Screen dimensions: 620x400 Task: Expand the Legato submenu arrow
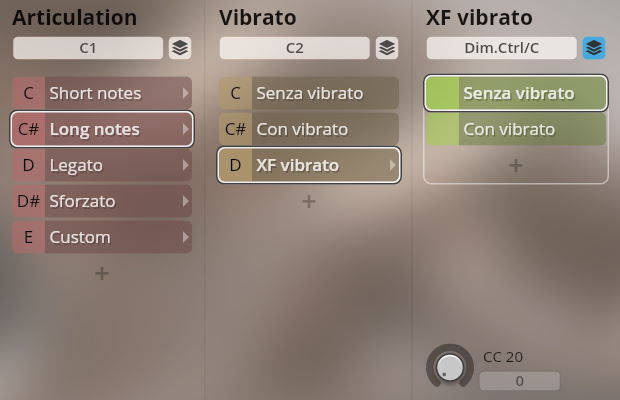pos(185,165)
